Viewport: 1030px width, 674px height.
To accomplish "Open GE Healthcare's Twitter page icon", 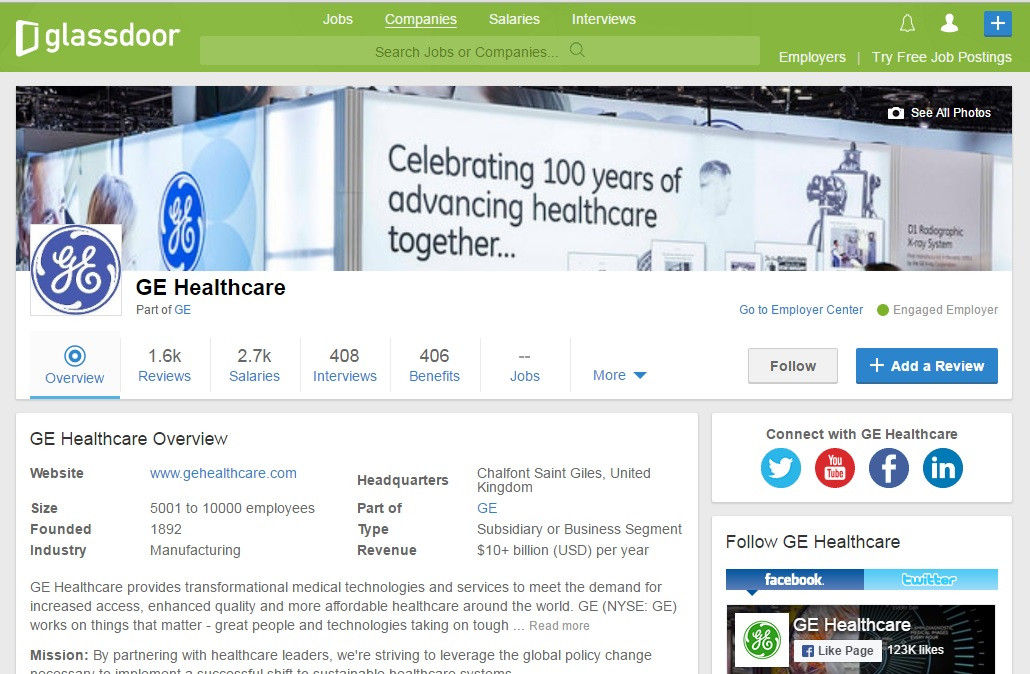I will tap(780, 468).
